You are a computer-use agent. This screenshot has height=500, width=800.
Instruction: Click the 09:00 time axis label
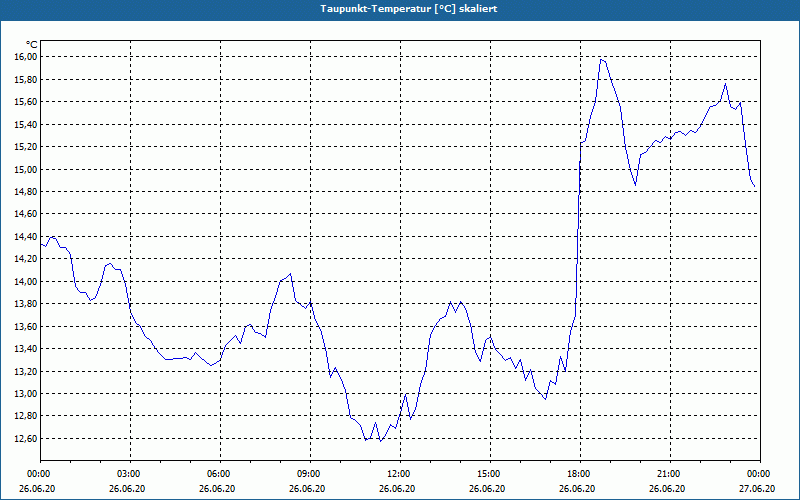(x=308, y=474)
